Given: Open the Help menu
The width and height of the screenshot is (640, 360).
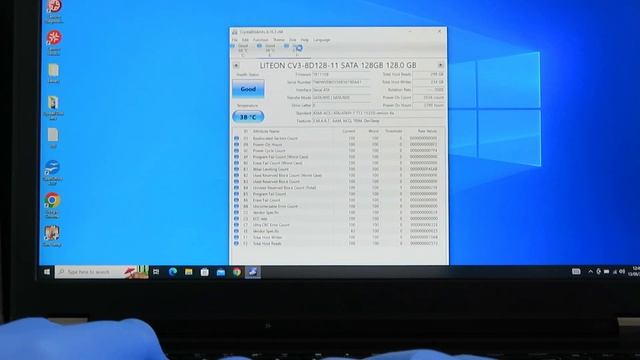Looking at the screenshot, I should (304, 40).
